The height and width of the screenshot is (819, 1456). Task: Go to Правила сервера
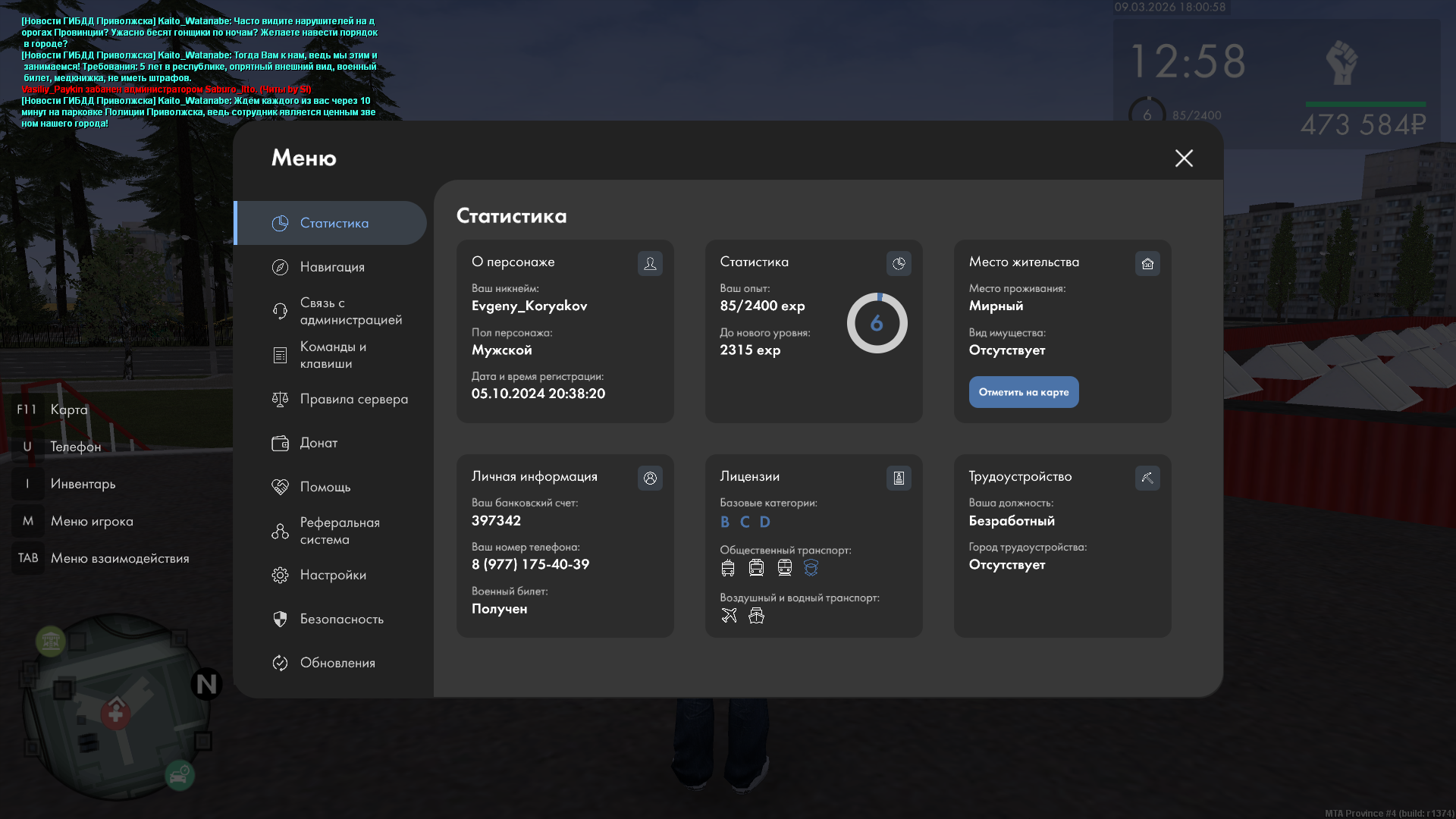(x=353, y=399)
